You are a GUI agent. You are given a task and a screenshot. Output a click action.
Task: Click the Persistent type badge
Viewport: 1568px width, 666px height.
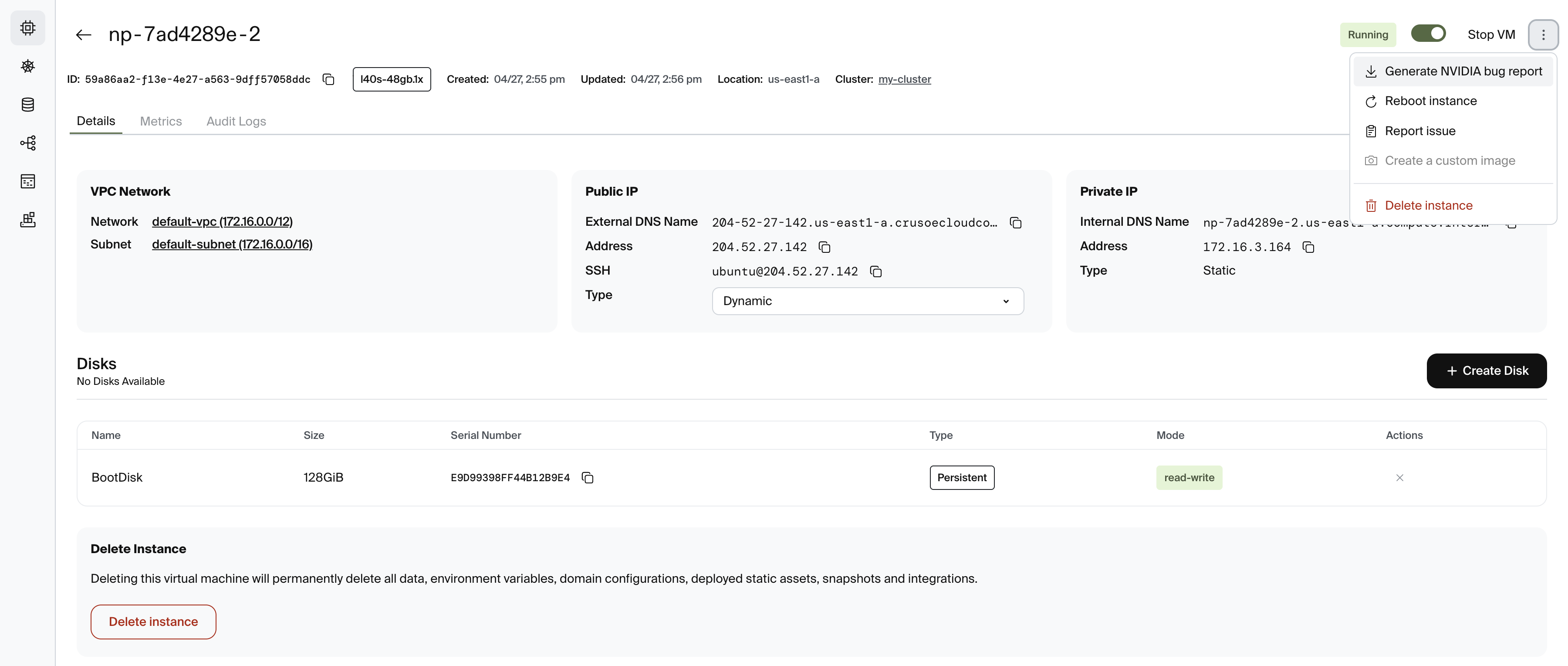point(962,478)
